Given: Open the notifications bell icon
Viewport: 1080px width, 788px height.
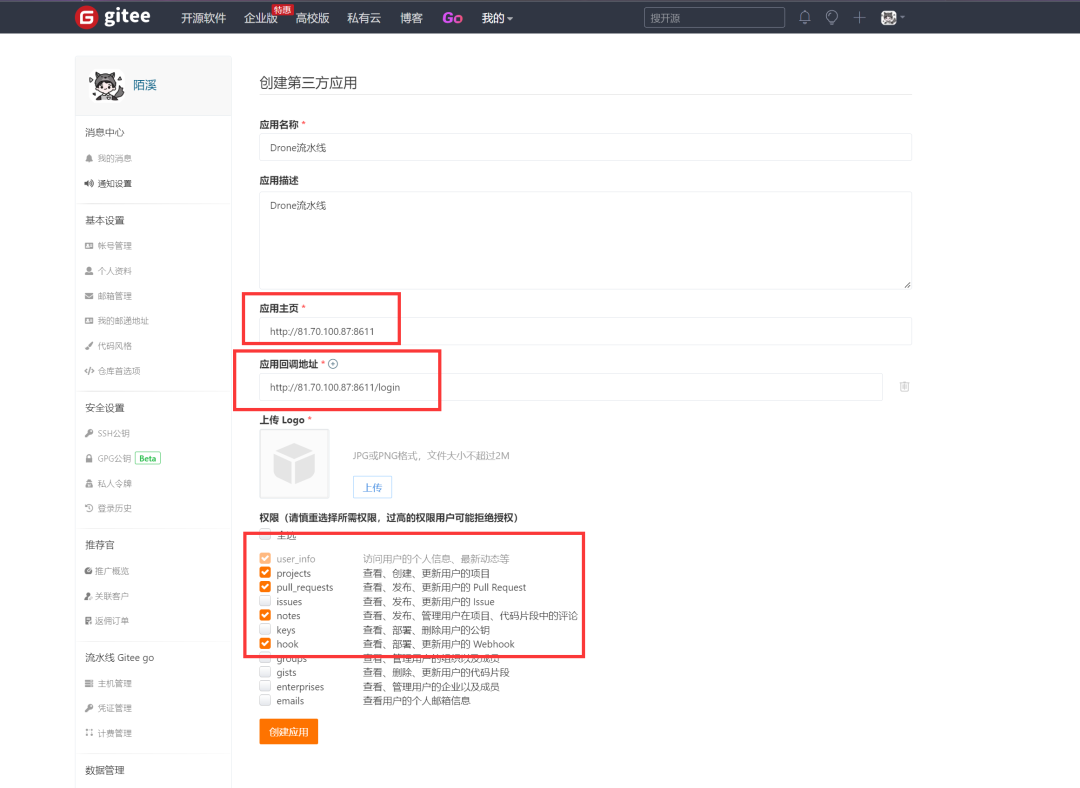Looking at the screenshot, I should [804, 18].
